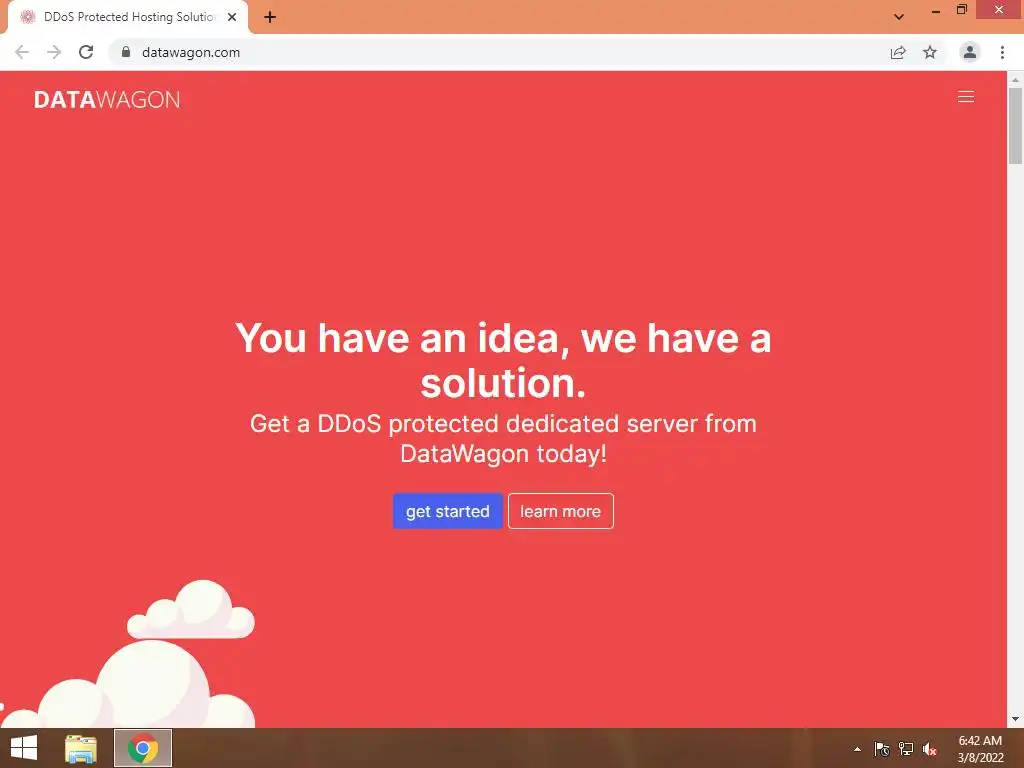Viewport: 1024px width, 768px height.
Task: Open File Explorer from taskbar
Action: (80, 748)
